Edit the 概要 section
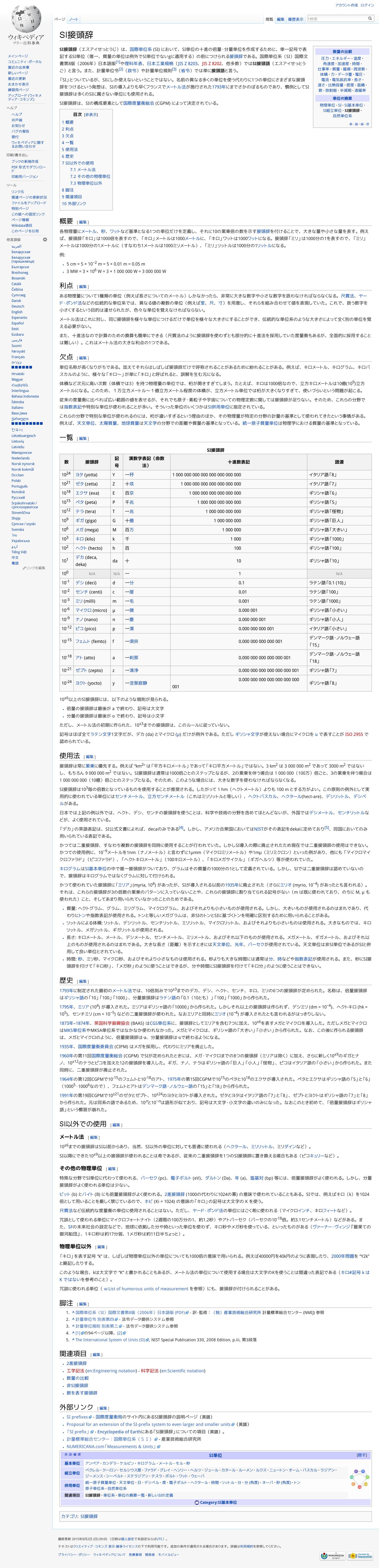Viewport: 379px width, 1568px height. [83, 222]
